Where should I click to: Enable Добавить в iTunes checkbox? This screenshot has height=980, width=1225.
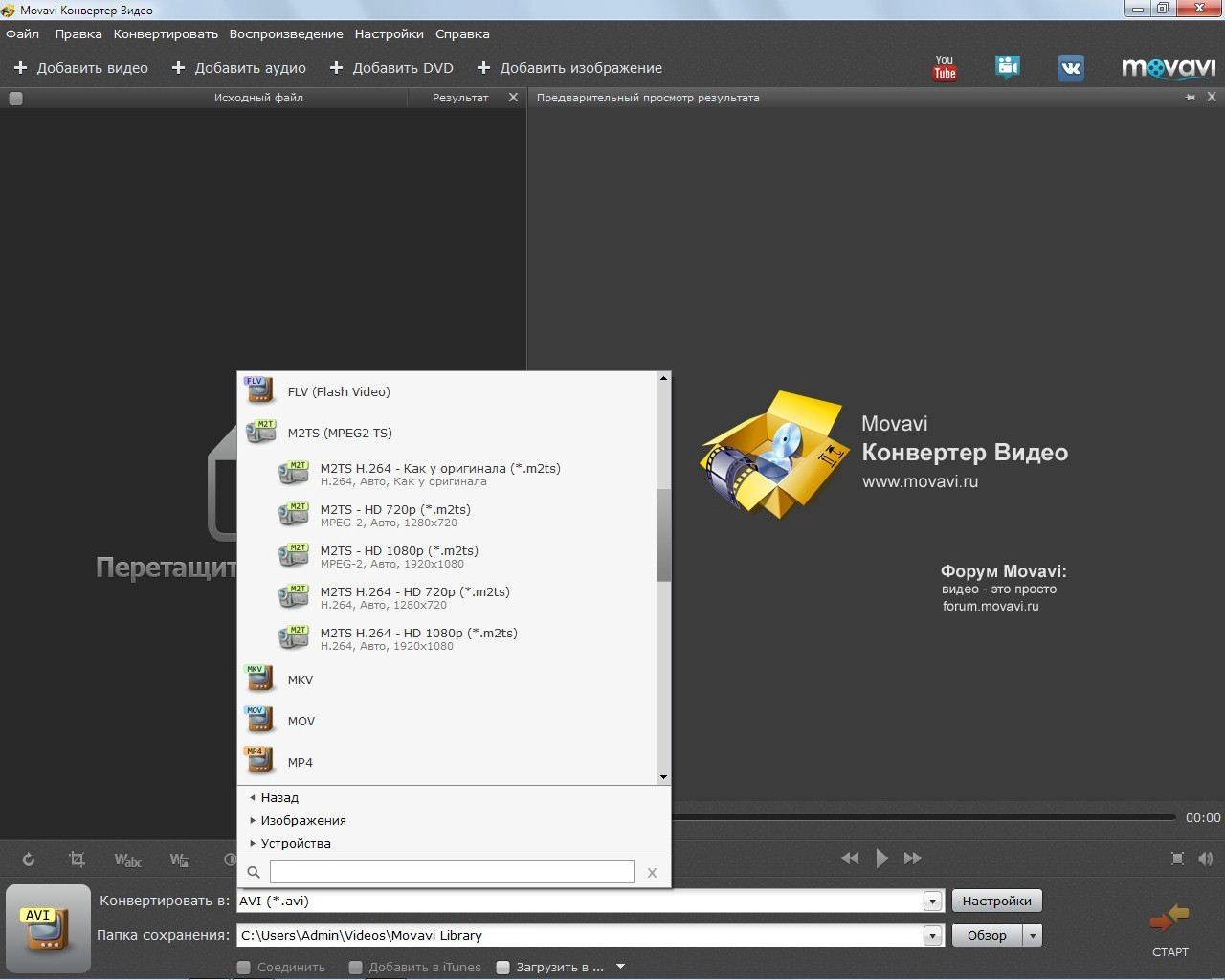355,968
